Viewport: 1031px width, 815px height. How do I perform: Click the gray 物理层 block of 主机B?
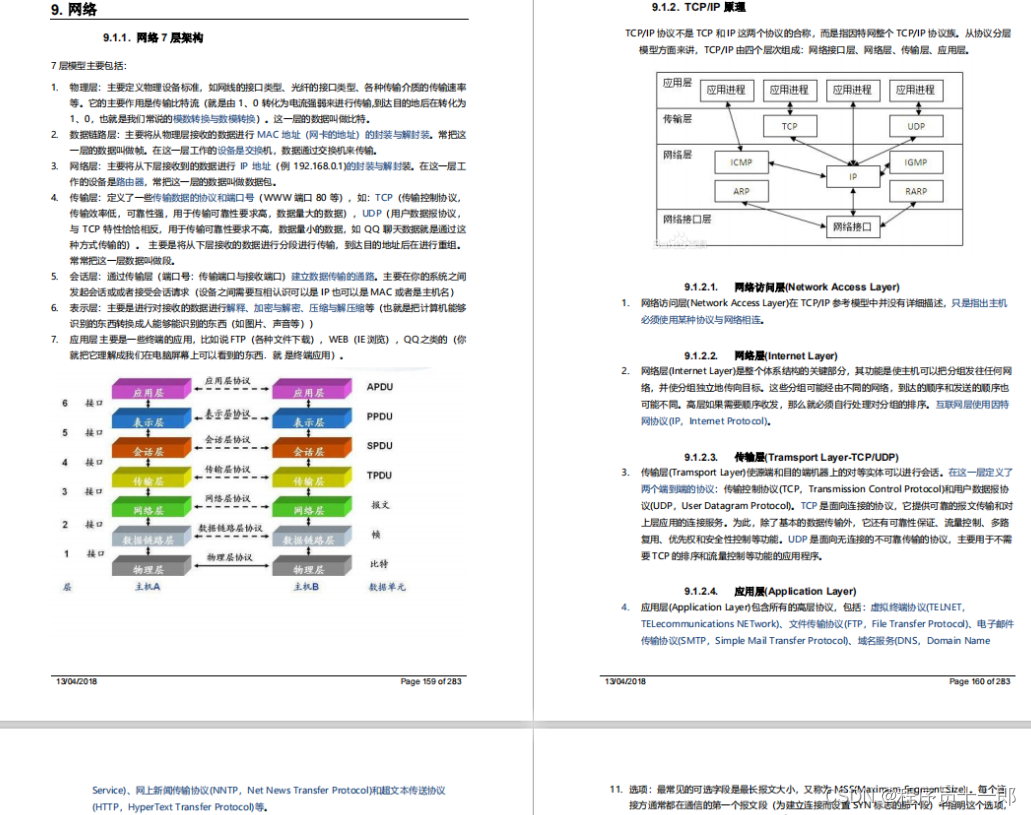312,566
